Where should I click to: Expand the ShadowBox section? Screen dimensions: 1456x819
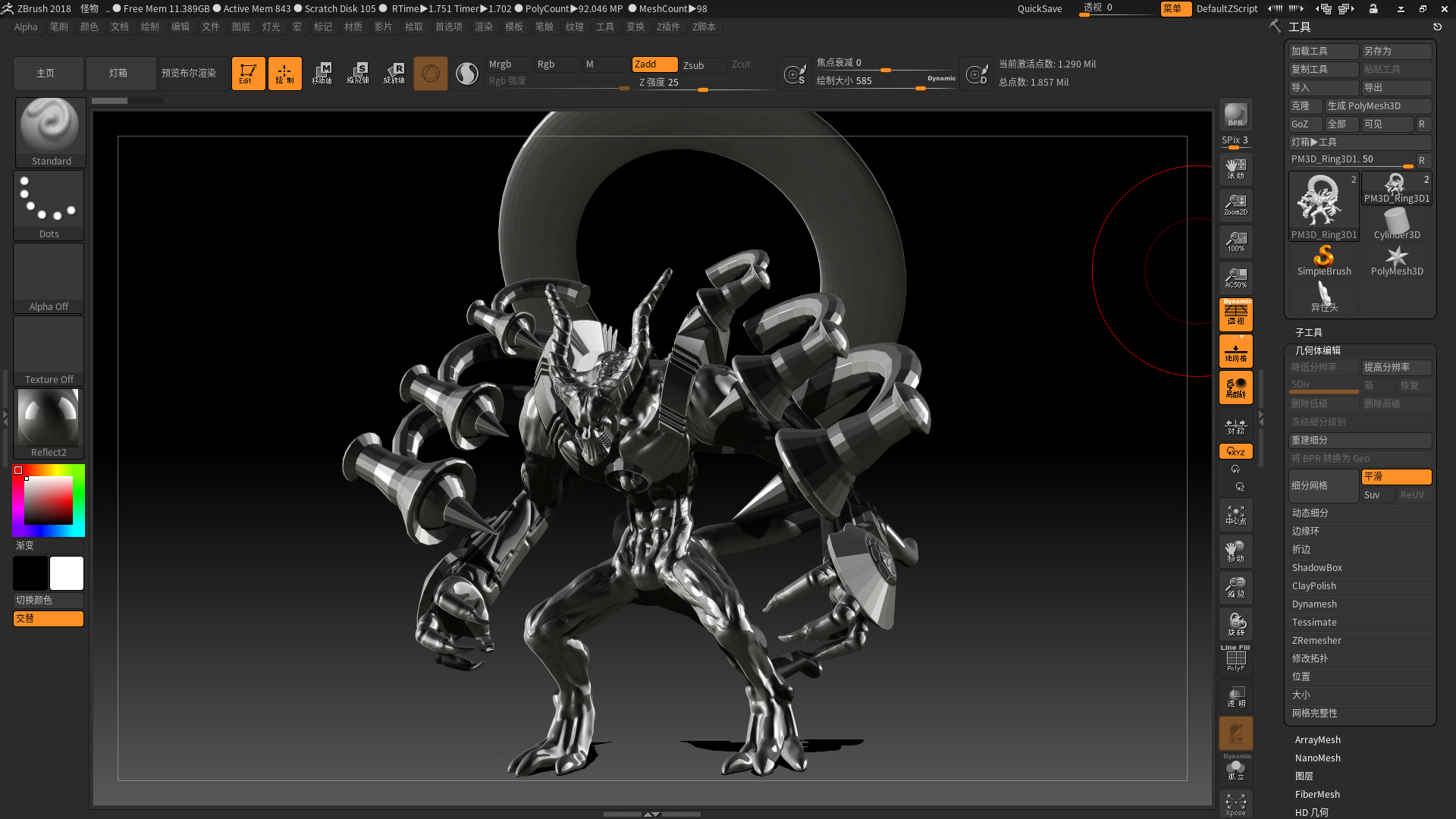(x=1316, y=568)
